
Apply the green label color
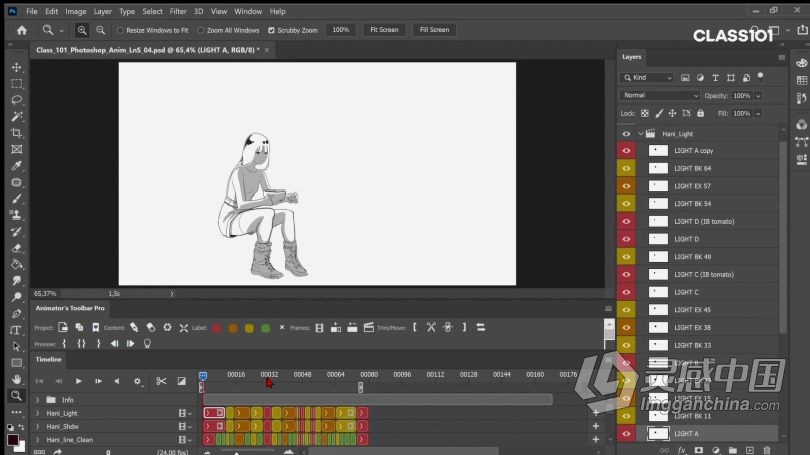pyautogui.click(x=266, y=328)
